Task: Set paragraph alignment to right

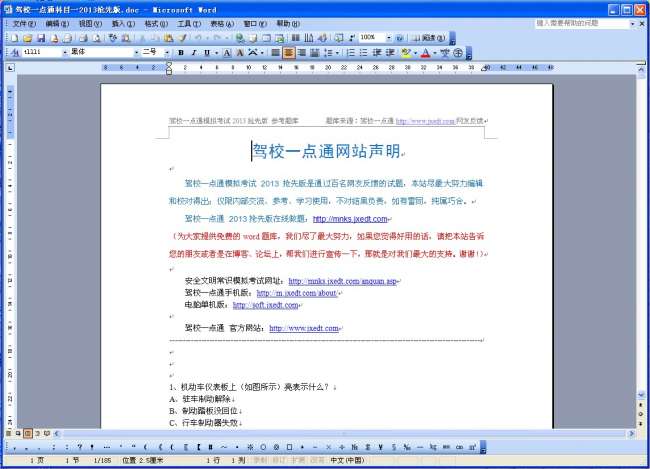Action: [x=302, y=53]
